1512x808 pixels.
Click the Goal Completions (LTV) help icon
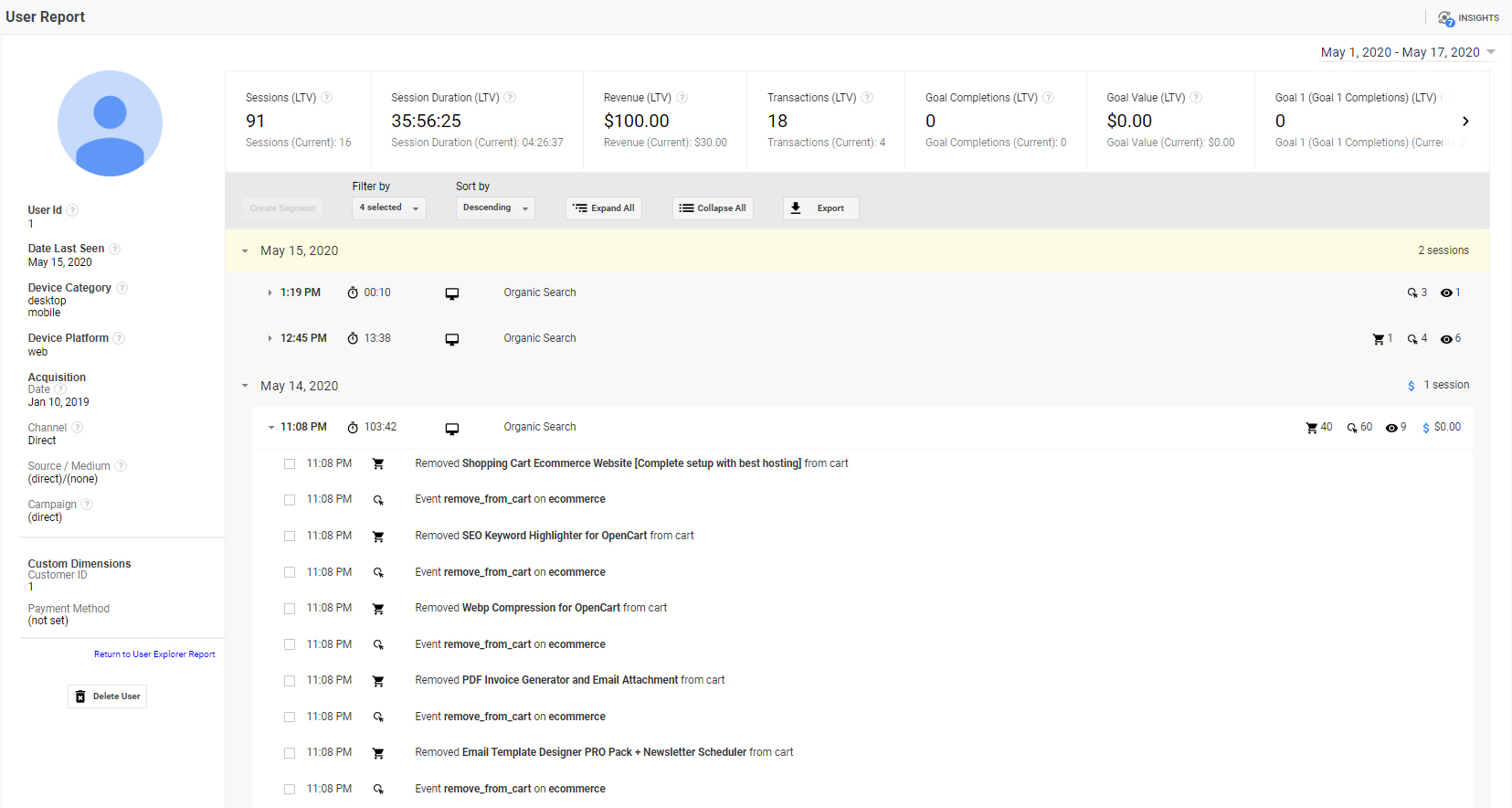1048,98
